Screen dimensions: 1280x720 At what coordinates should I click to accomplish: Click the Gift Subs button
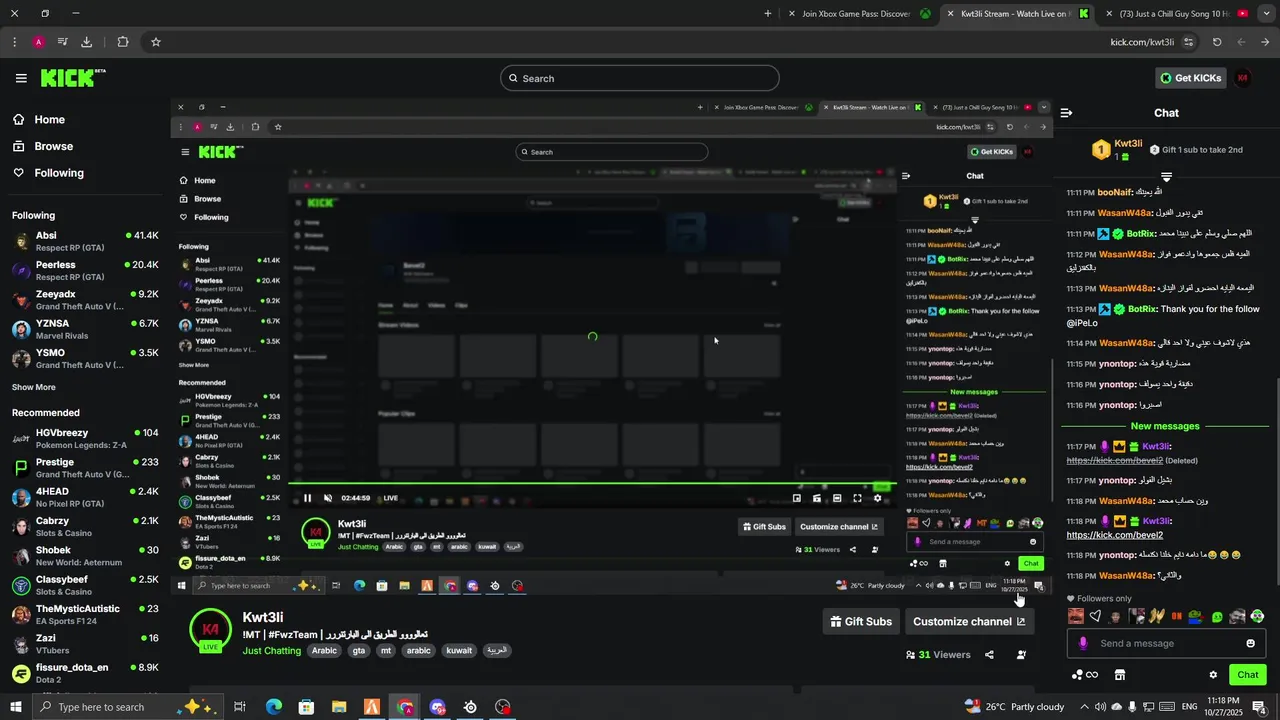(861, 621)
